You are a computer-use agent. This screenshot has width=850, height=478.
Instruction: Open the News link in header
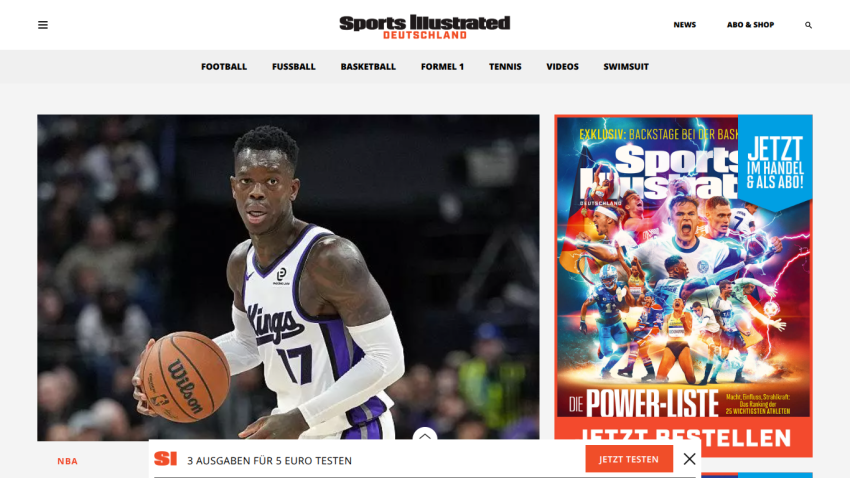click(x=685, y=25)
